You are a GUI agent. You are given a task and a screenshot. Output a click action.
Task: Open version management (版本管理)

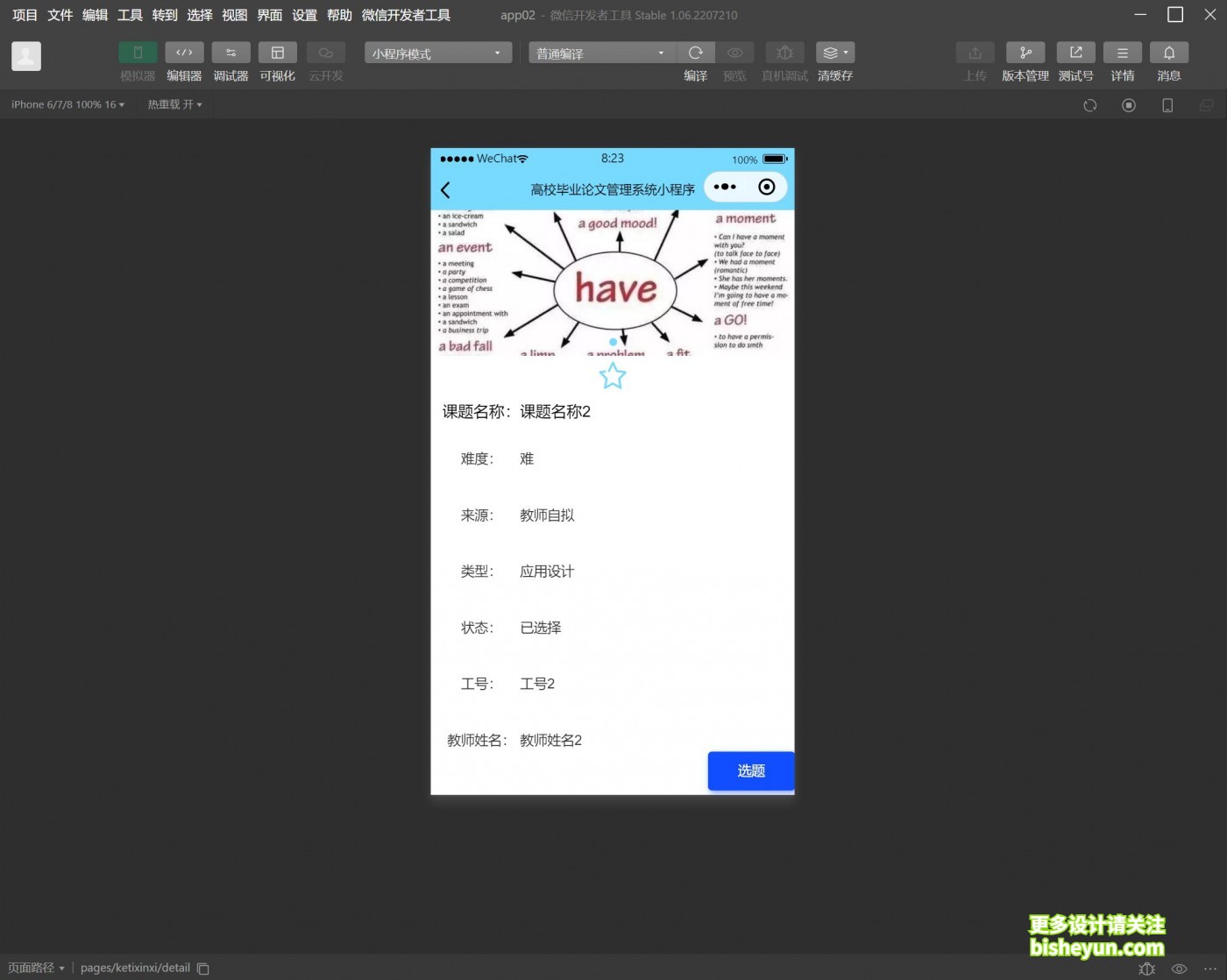[1025, 53]
